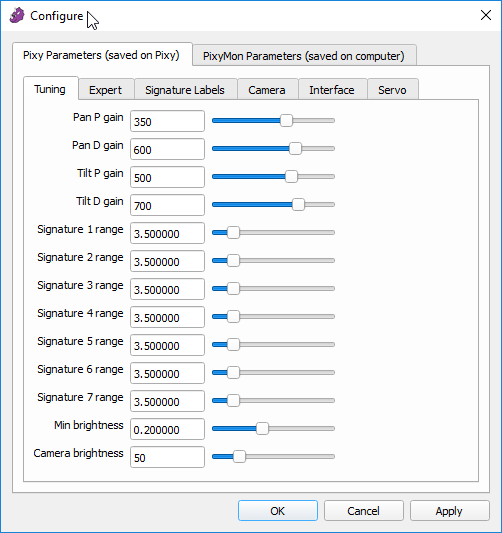Click the Signature 3 range value field

[167, 289]
